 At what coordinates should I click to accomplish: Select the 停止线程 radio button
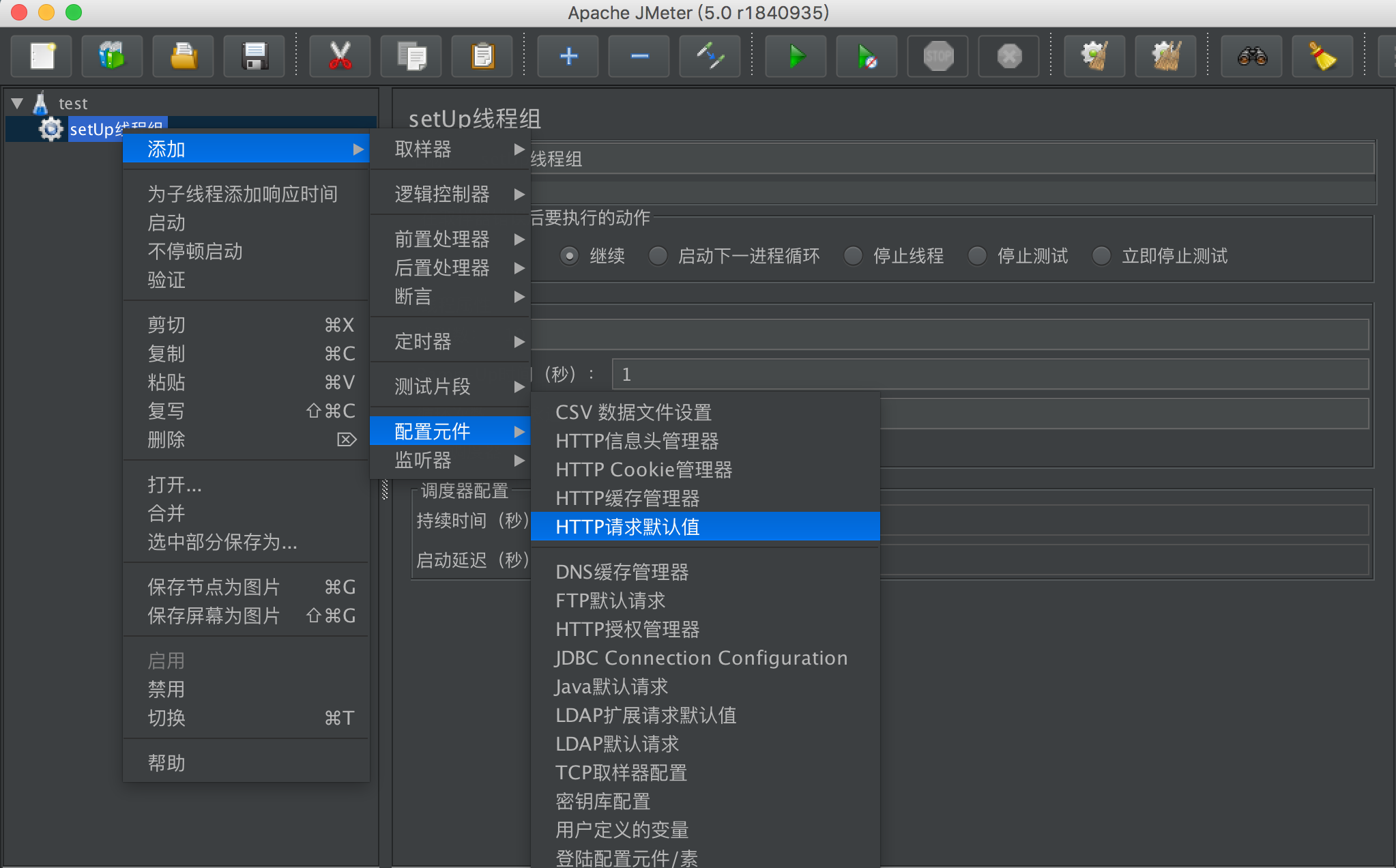click(x=853, y=257)
